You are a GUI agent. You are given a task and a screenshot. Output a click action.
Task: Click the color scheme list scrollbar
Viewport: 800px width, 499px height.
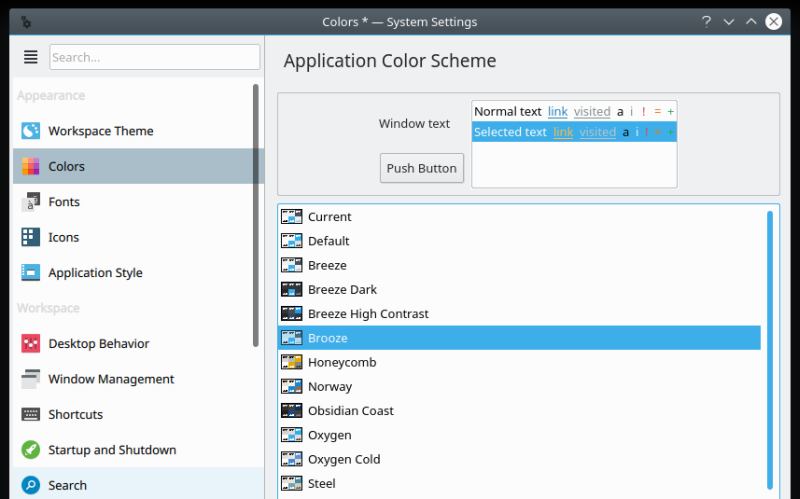[769, 340]
